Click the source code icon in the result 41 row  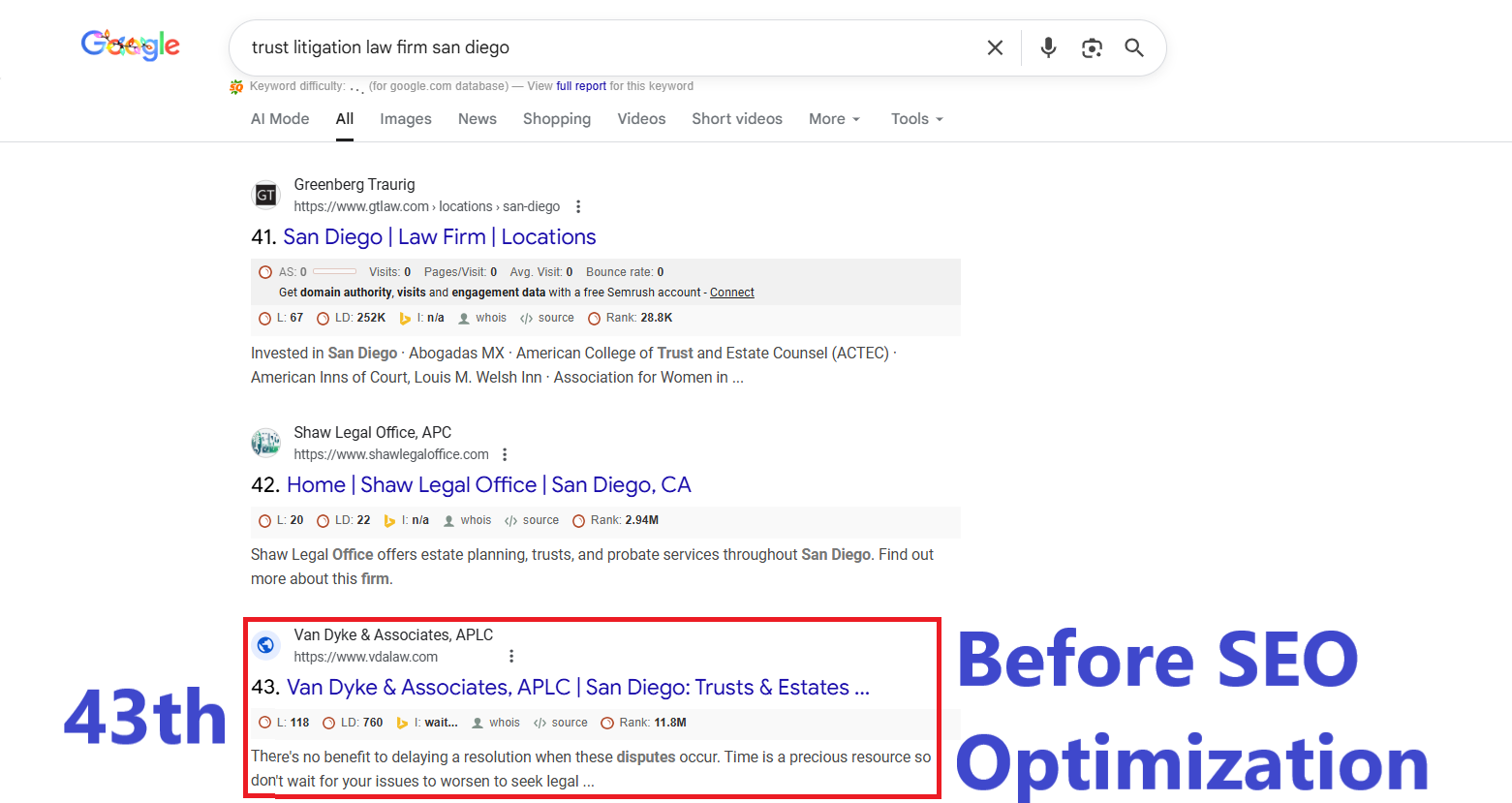pos(526,319)
